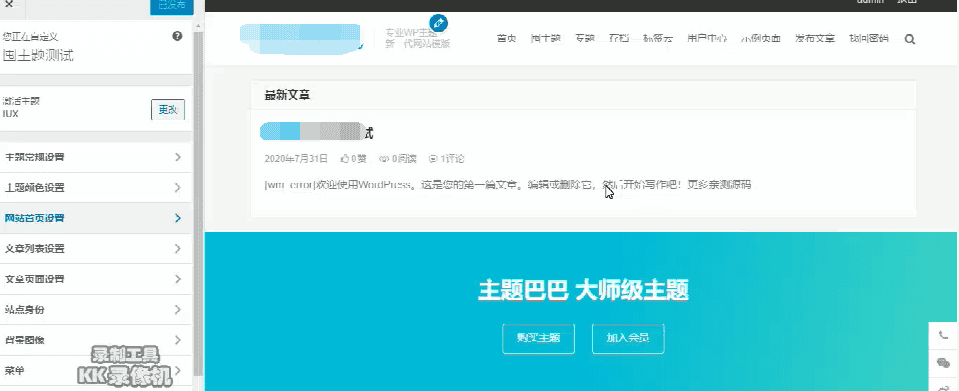Click the blue 已发布 publish button

click(x=172, y=6)
